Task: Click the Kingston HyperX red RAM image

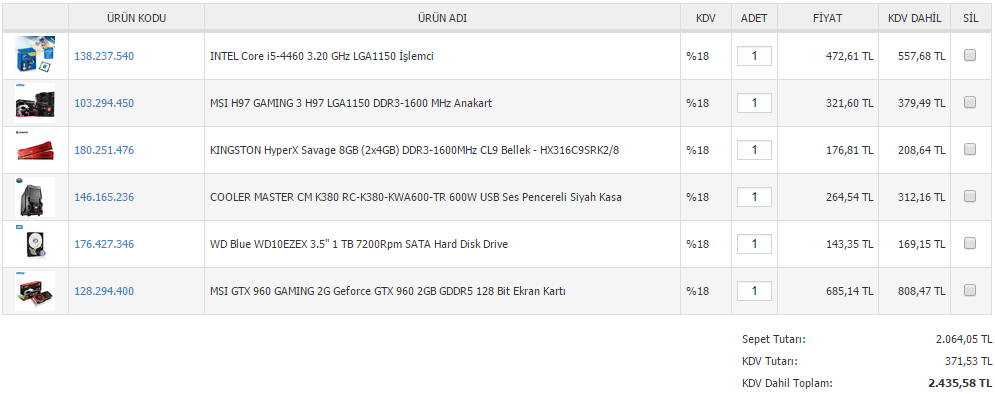Action: pos(35,150)
